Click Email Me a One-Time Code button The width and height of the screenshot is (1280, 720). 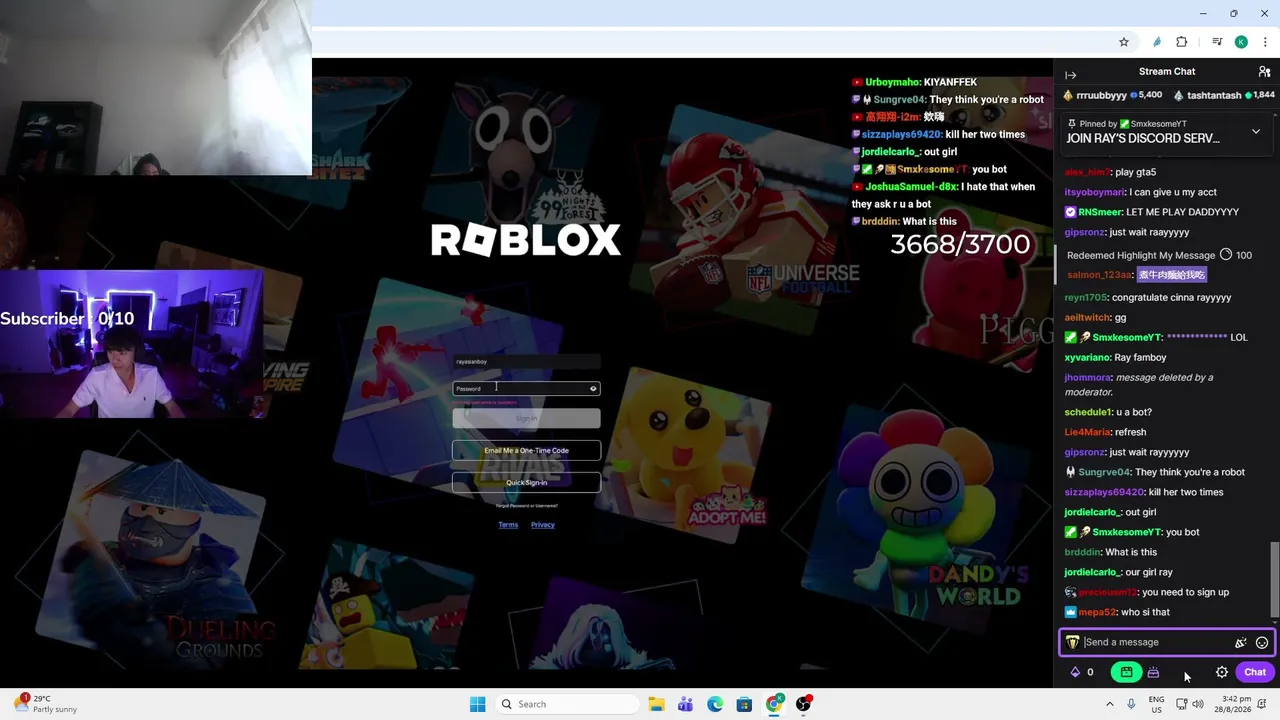pos(526,450)
